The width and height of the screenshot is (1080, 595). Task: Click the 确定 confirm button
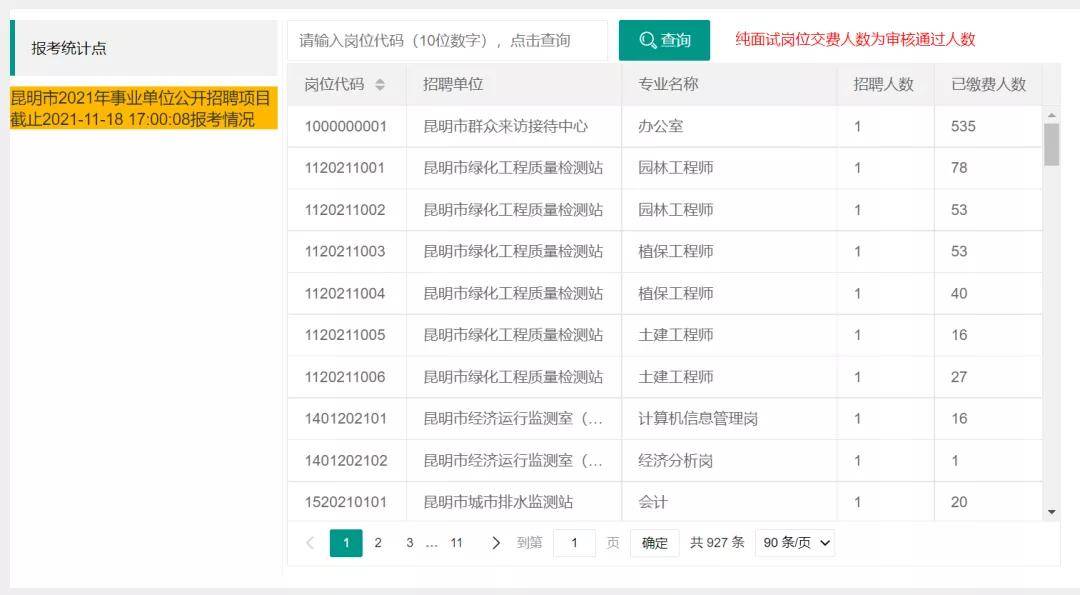coord(654,543)
